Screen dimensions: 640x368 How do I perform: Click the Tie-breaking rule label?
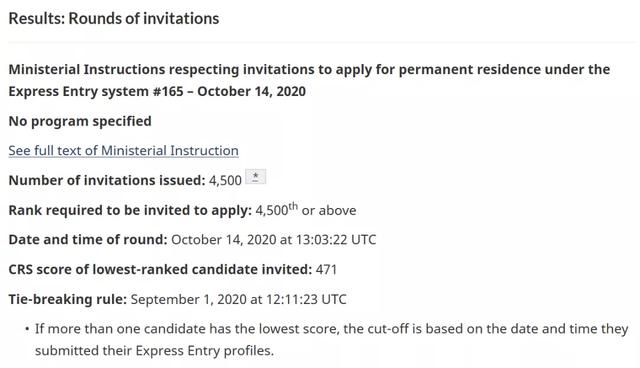[68, 299]
